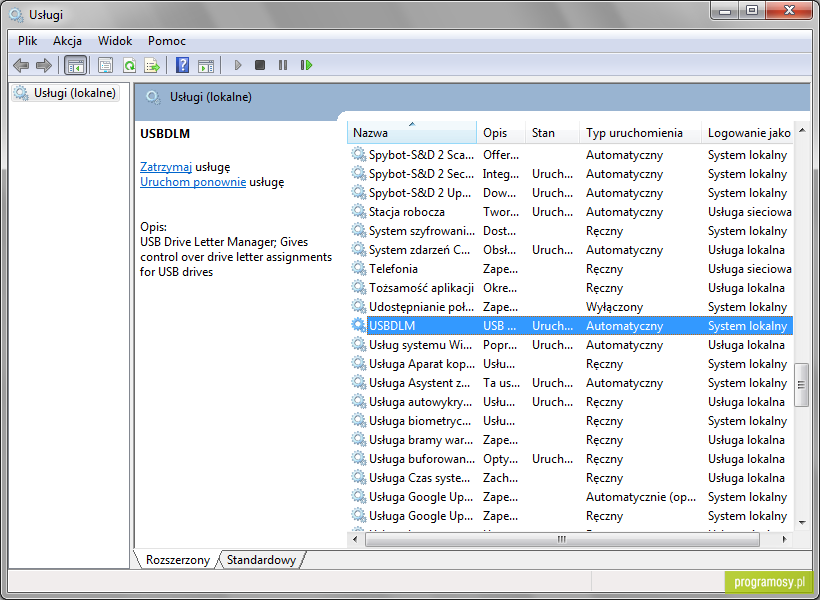This screenshot has height=600, width=820.
Task: Select the Usługa buforowan... service
Action: tap(571, 459)
